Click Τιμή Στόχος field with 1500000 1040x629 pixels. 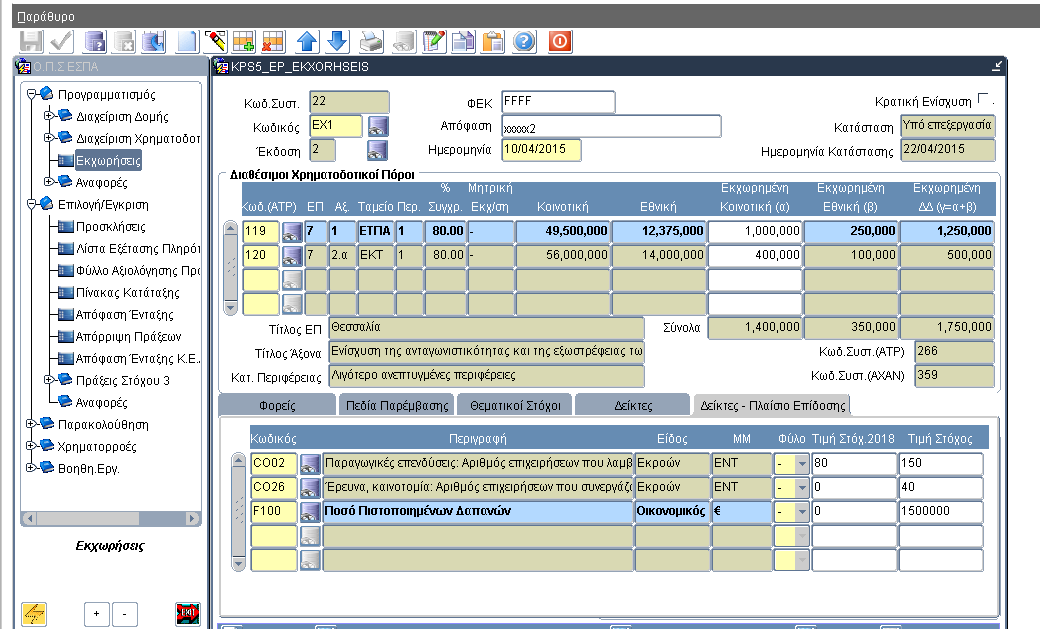pyautogui.click(x=941, y=511)
